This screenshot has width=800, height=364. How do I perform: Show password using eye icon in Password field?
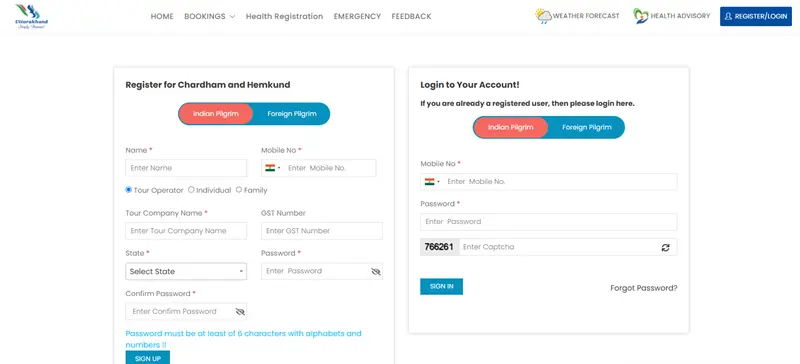(x=376, y=272)
